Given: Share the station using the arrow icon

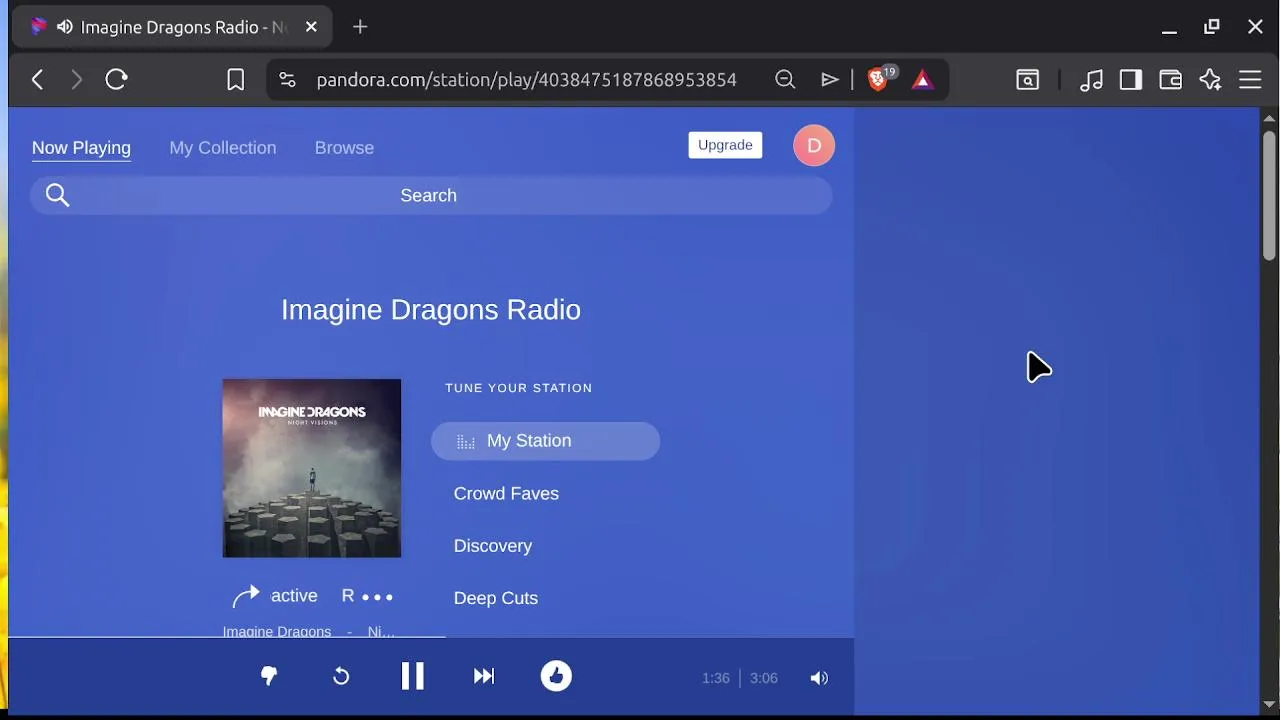Looking at the screenshot, I should tap(246, 596).
